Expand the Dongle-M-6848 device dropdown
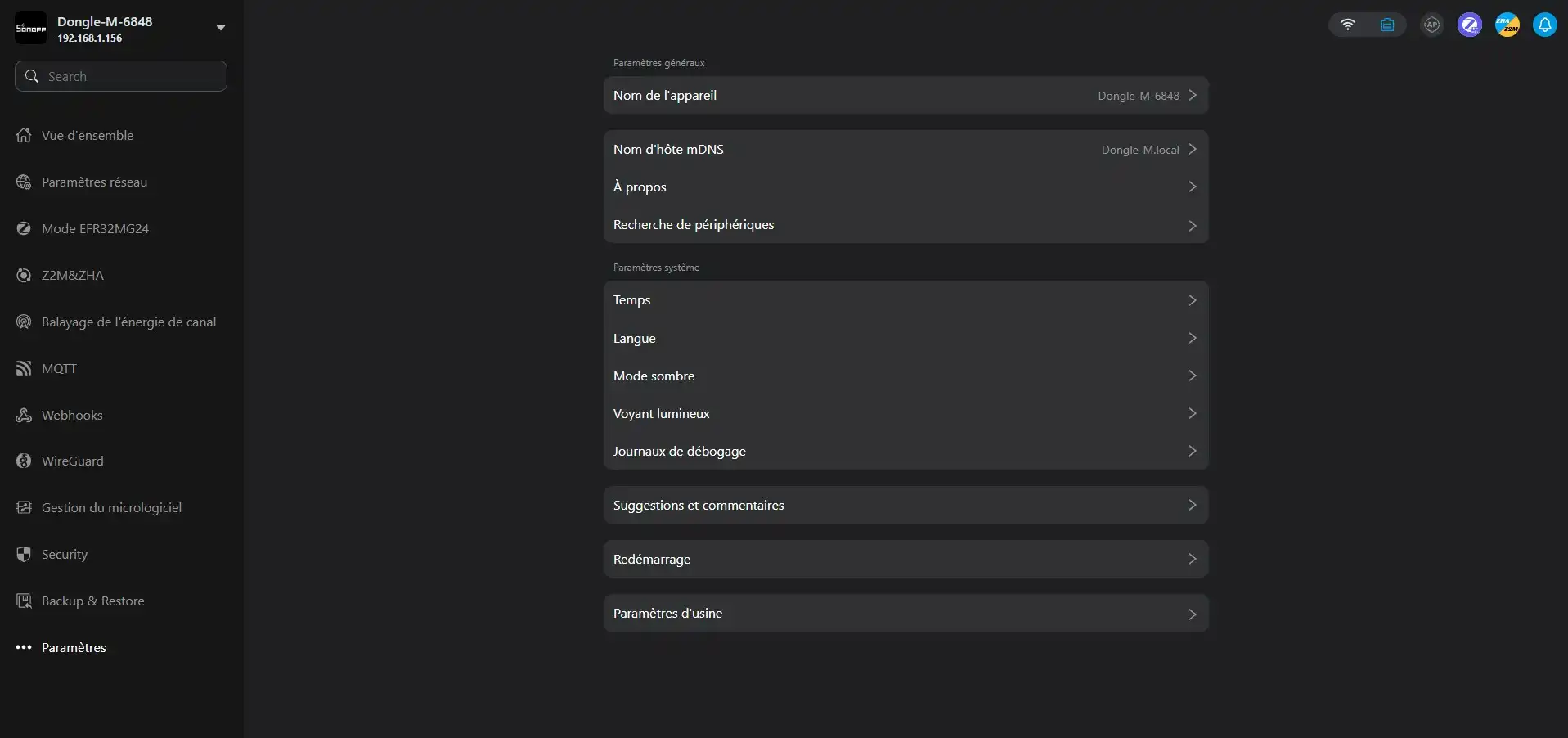1568x738 pixels. (220, 28)
